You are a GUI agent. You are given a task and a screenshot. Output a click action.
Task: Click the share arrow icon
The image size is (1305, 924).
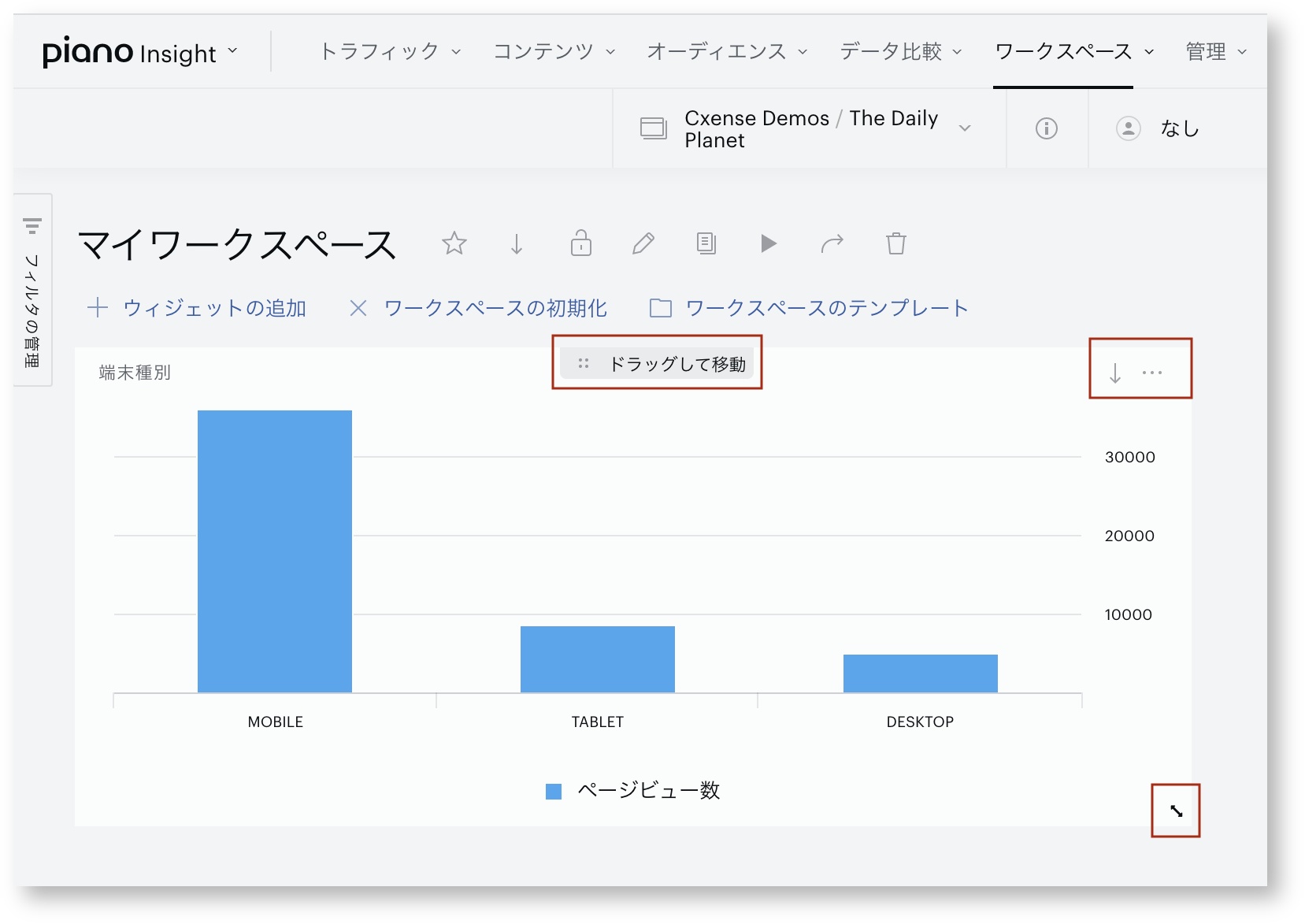pos(832,243)
